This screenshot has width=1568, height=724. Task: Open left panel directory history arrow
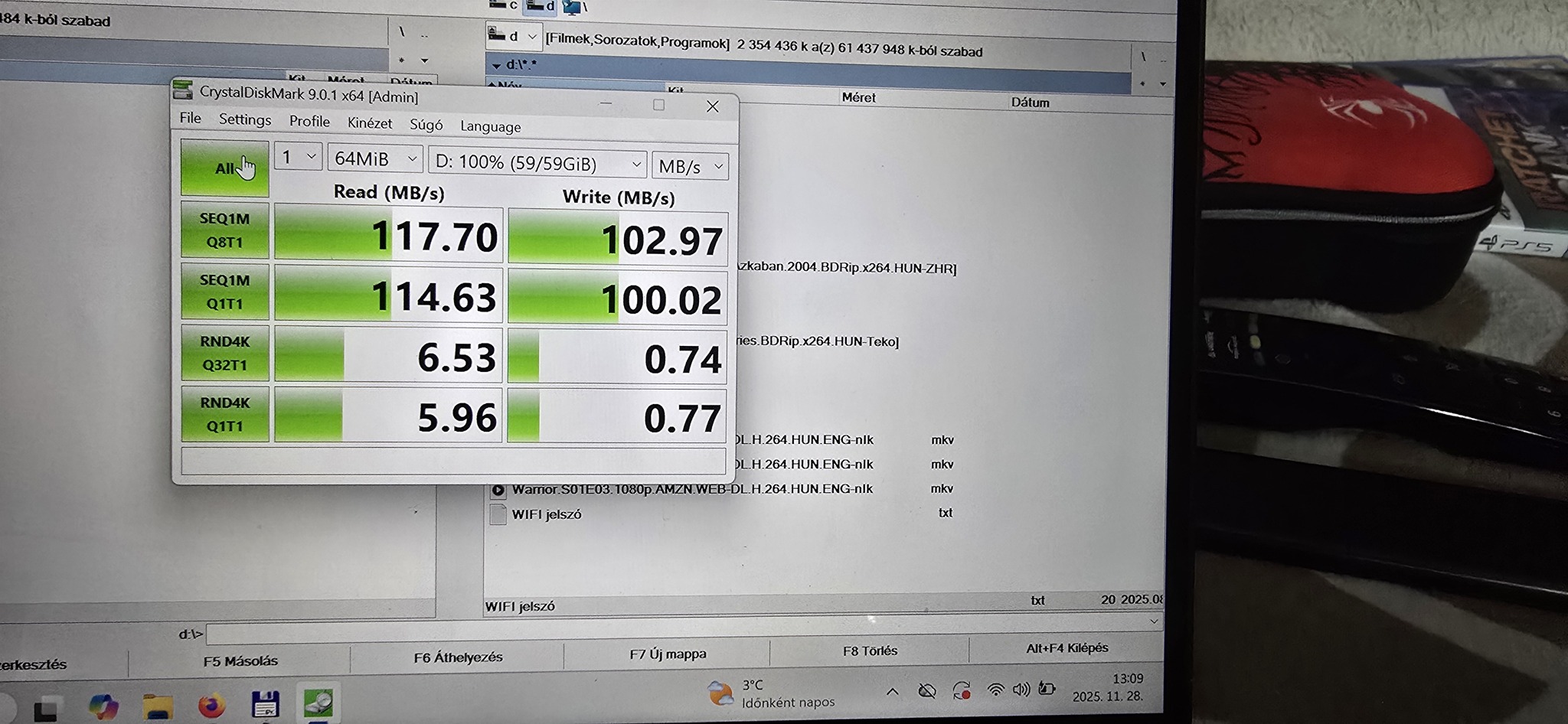[x=424, y=60]
